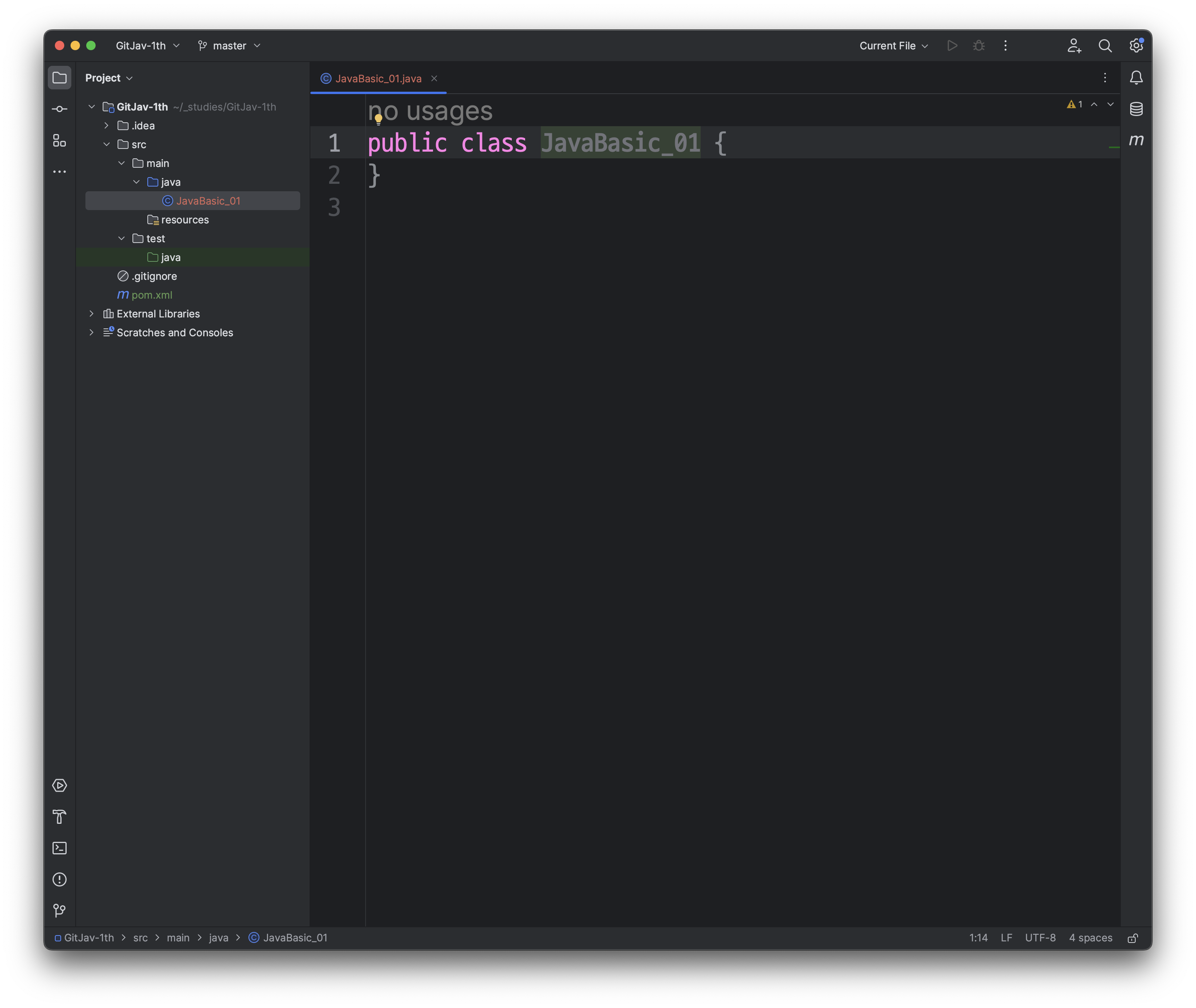Toggle the Project tool window folder button

(x=60, y=78)
